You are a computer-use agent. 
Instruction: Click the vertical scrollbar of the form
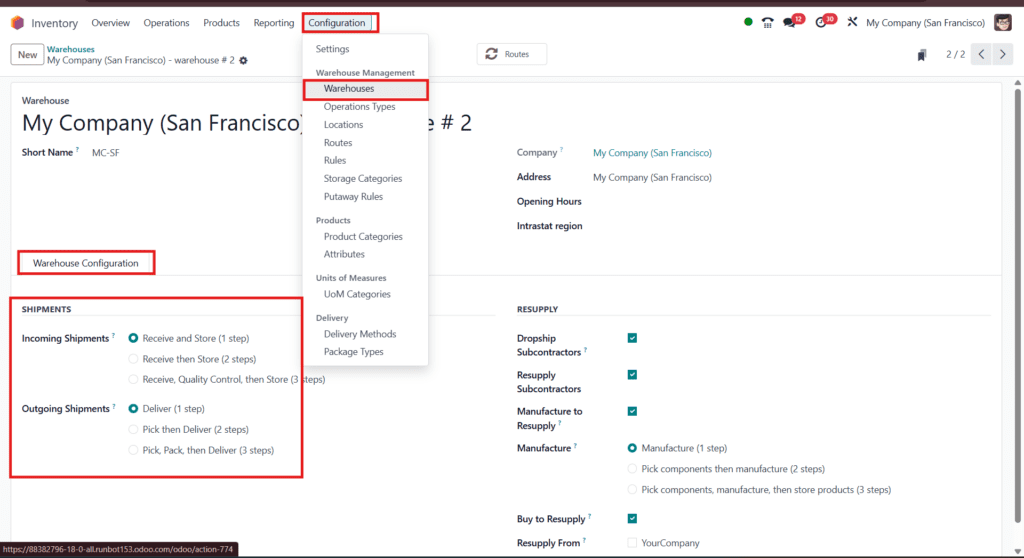point(1017,307)
